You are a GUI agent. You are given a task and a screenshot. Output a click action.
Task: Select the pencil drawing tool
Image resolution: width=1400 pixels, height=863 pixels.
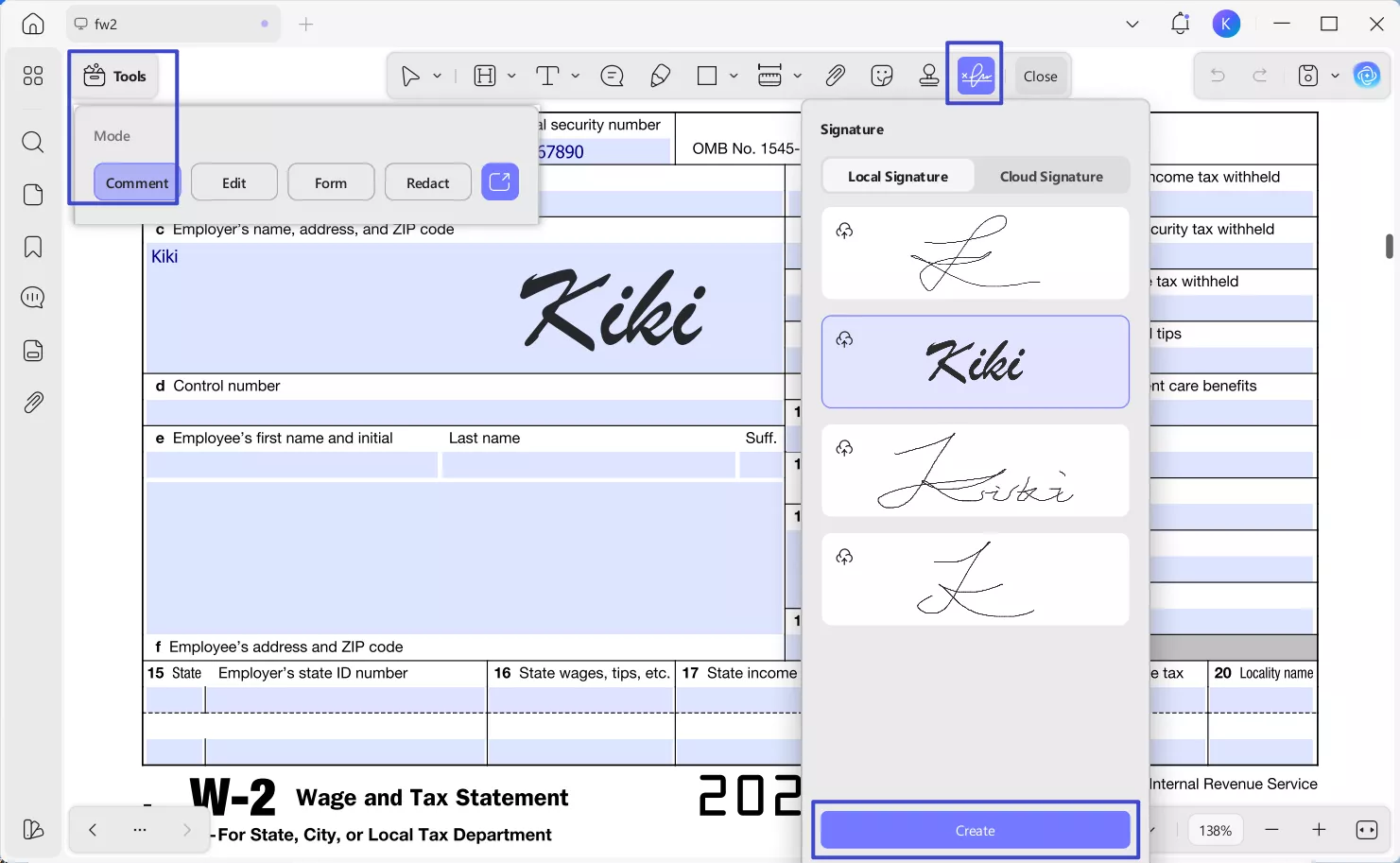(661, 77)
